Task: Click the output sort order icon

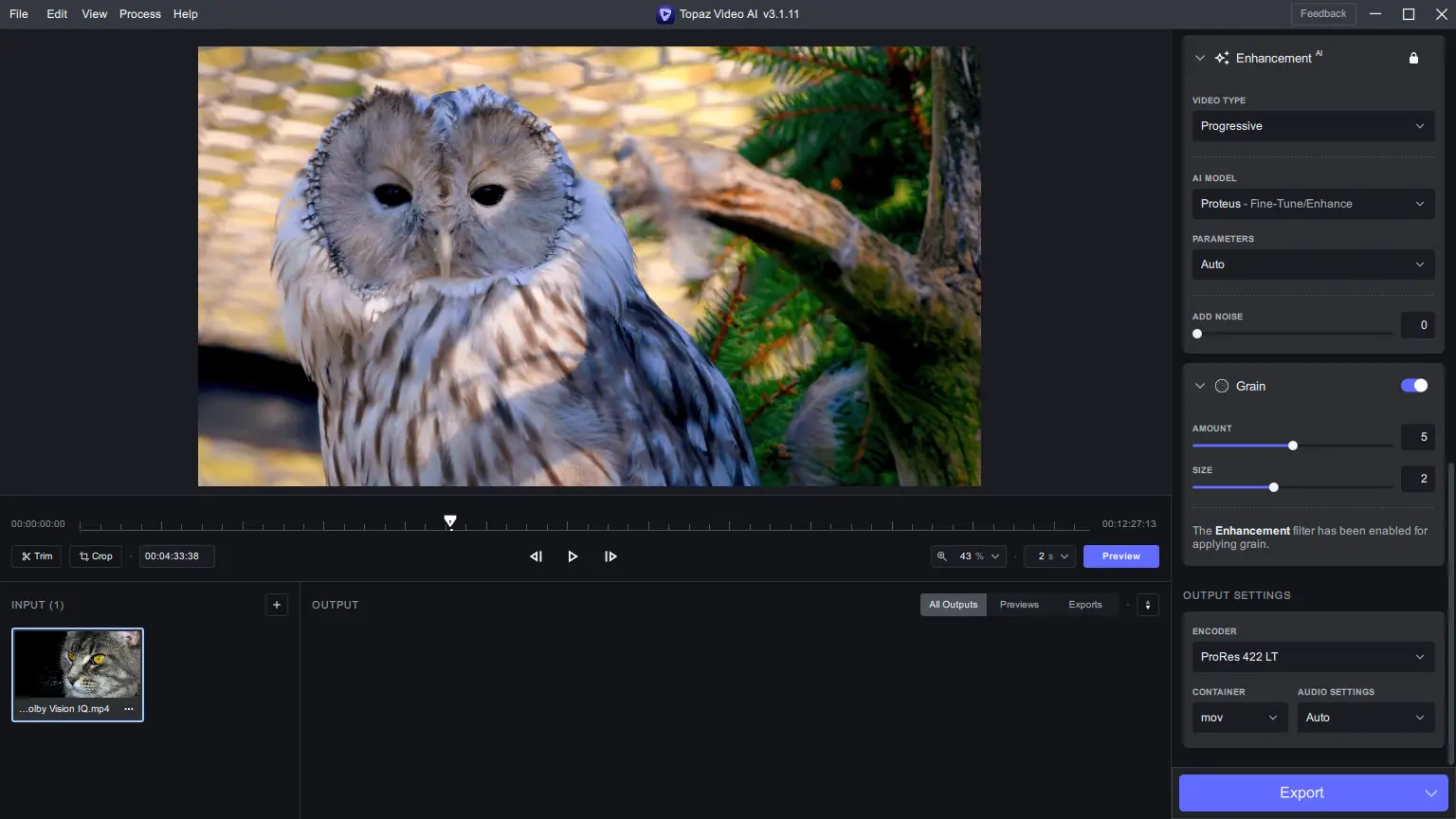Action: coord(1148,605)
